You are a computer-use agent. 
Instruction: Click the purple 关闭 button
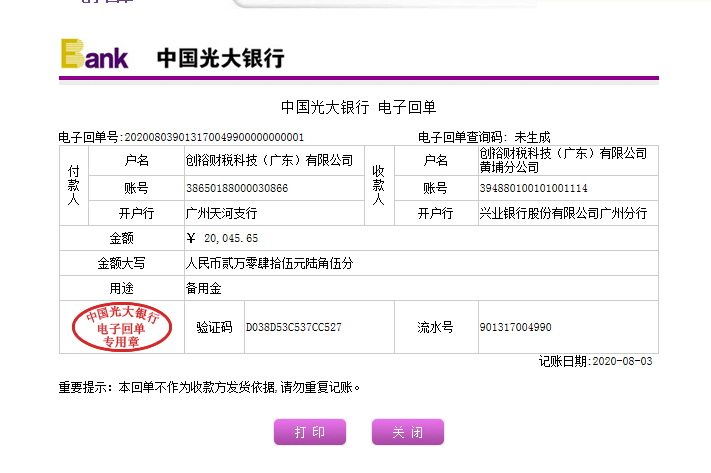(x=407, y=432)
